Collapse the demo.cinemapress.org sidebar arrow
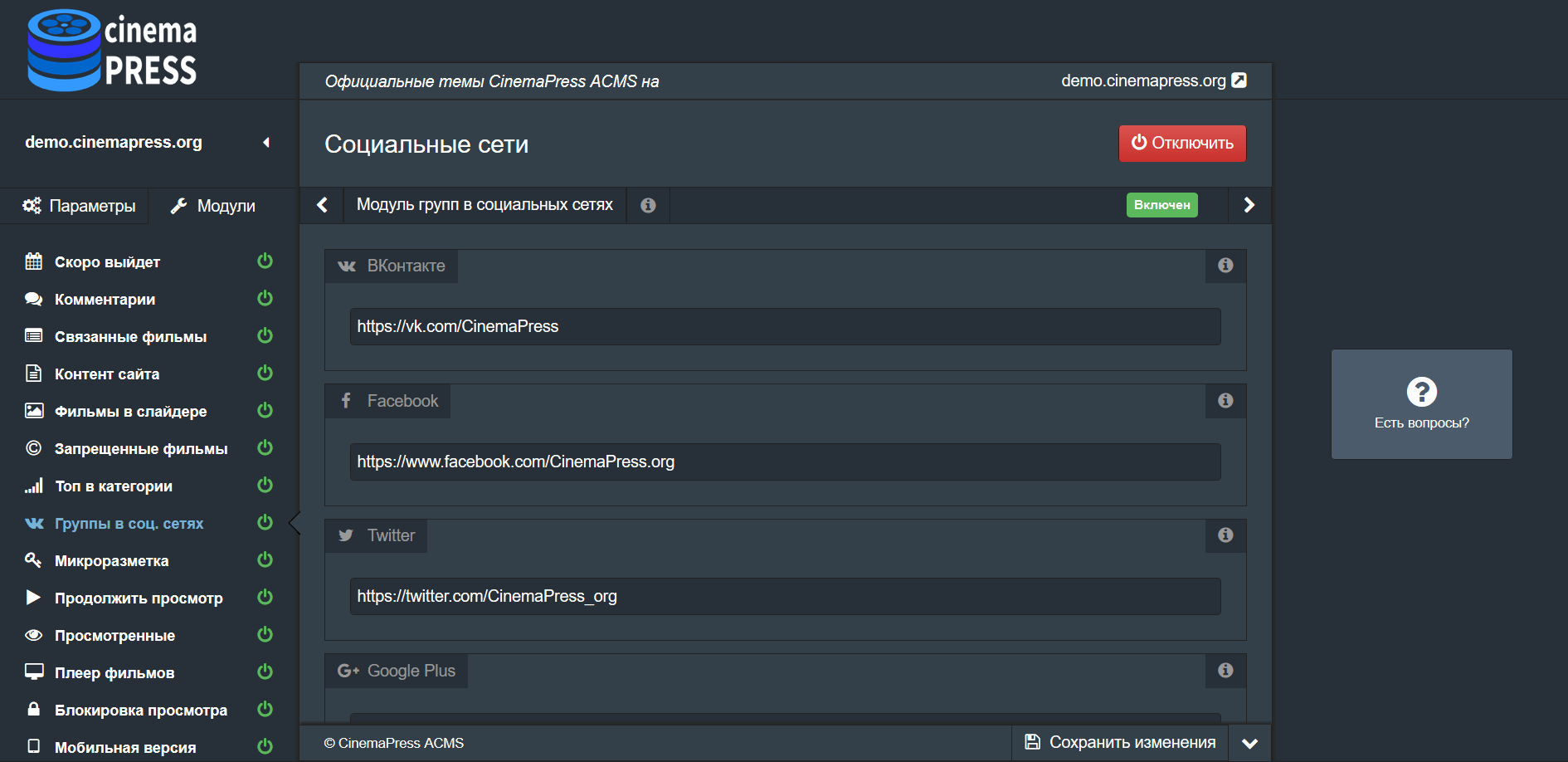This screenshot has height=762, width=1568. pos(266,143)
